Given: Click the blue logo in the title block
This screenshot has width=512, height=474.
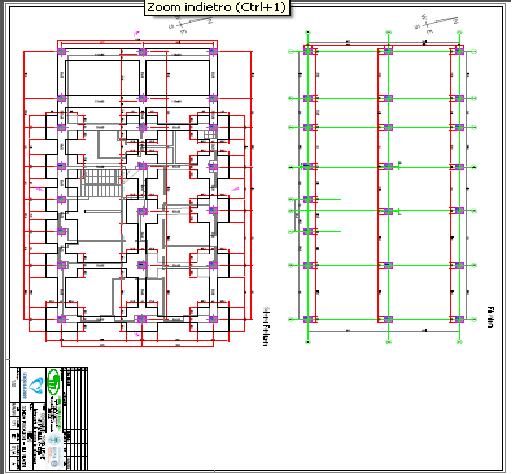Looking at the screenshot, I should pos(36,386).
